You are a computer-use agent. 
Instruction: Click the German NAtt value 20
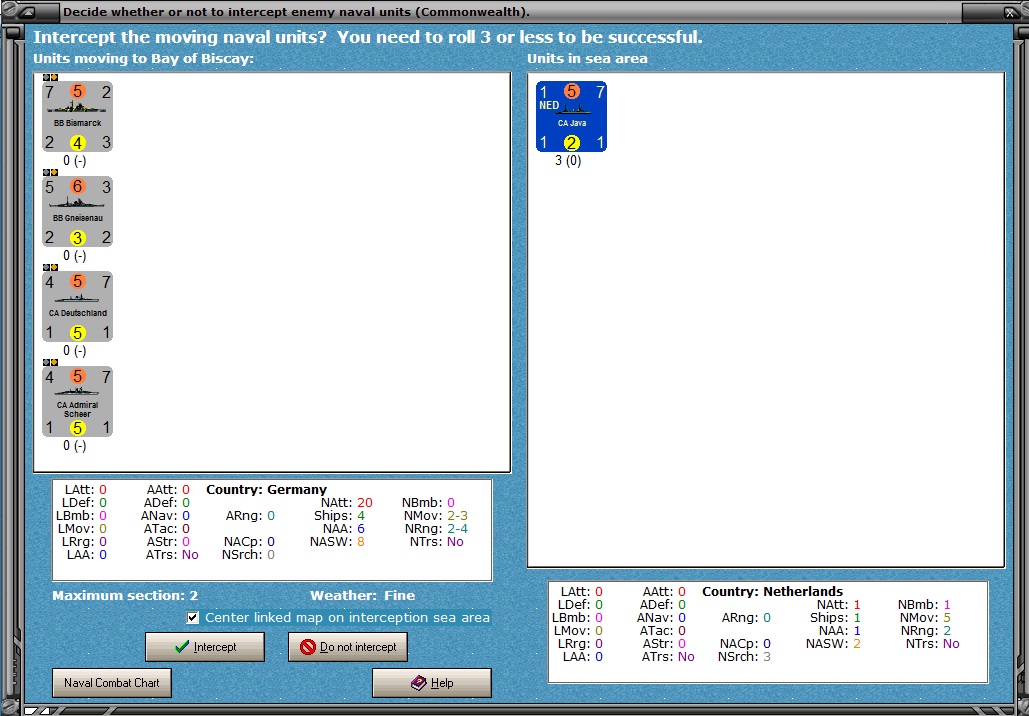point(365,503)
